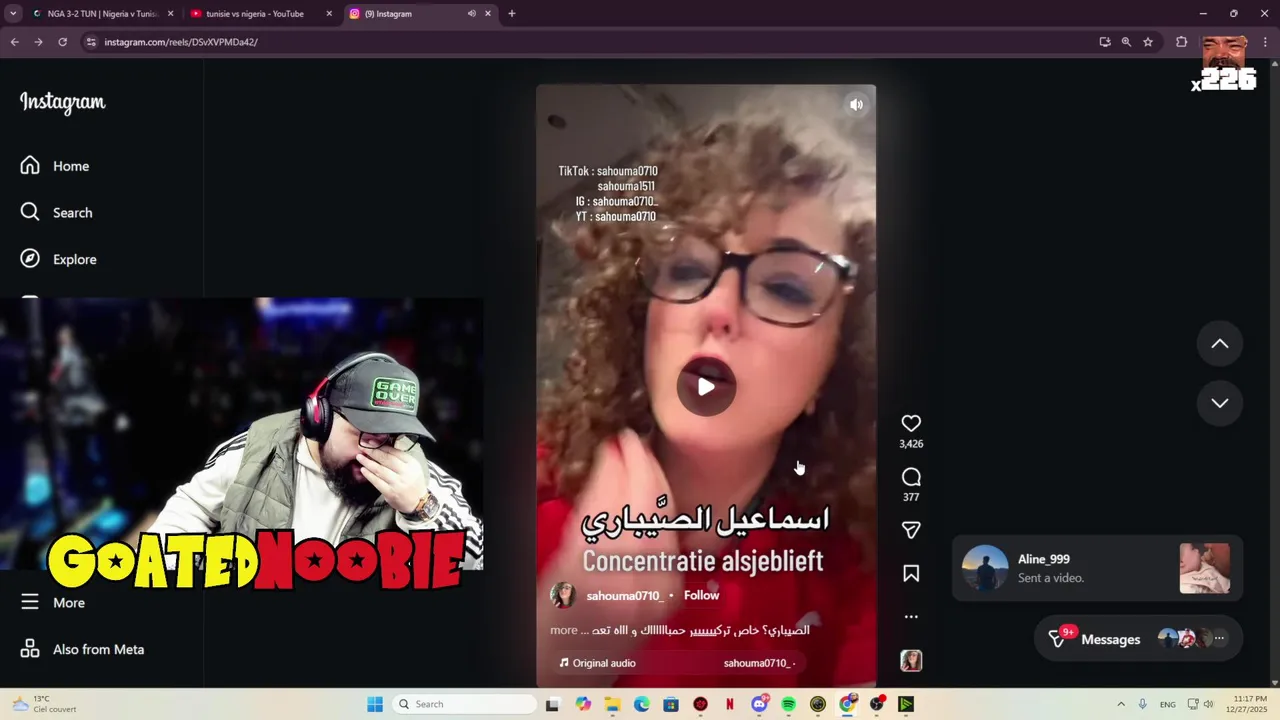Viewport: 1280px width, 720px height.
Task: Open Spotify from taskbar
Action: 788,704
